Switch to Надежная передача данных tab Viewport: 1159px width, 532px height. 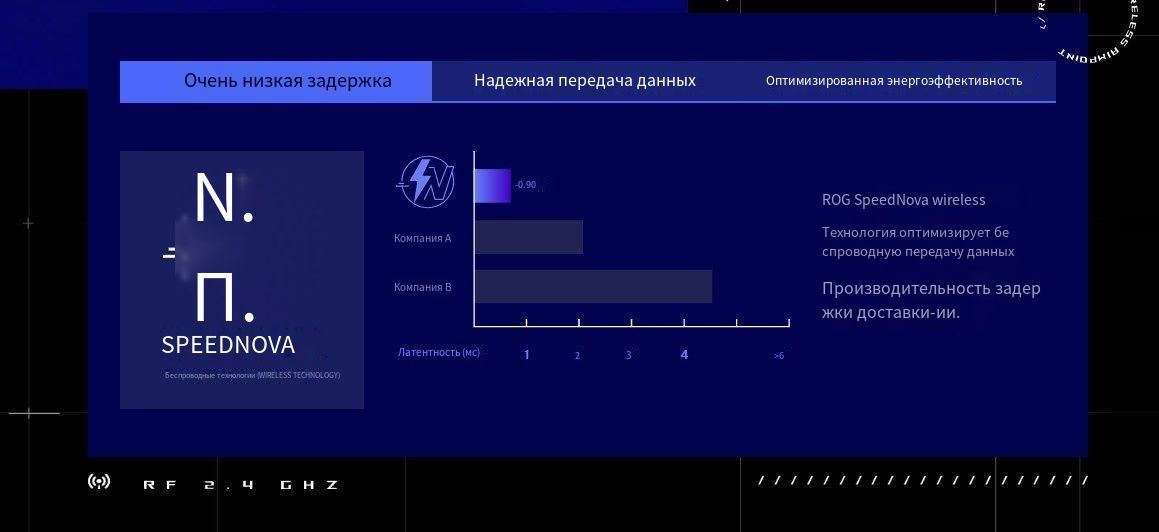584,81
